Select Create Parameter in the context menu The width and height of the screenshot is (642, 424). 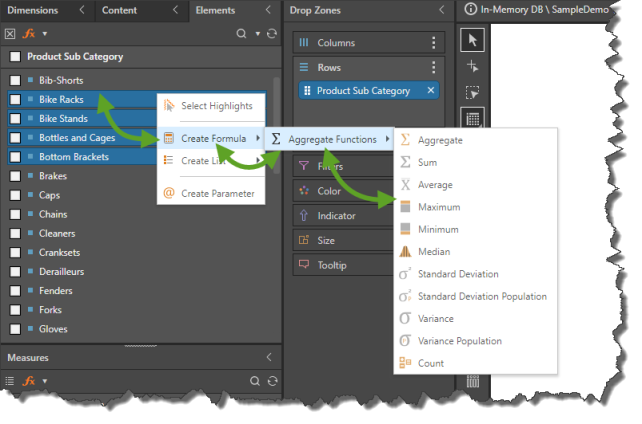[x=217, y=193]
